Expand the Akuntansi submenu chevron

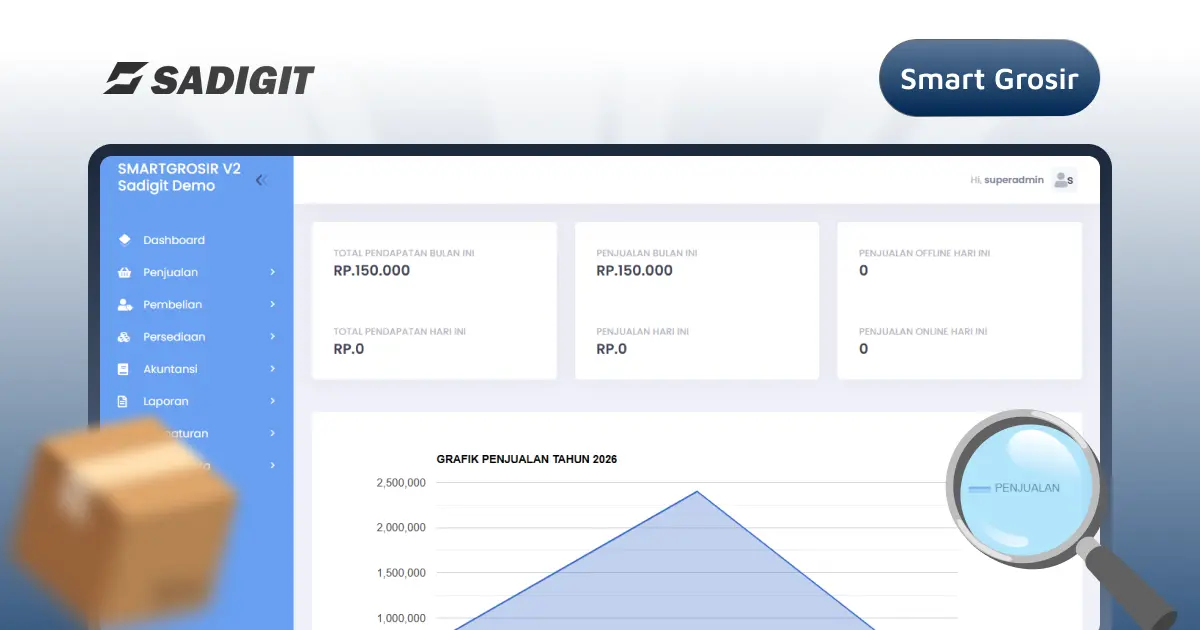pyautogui.click(x=272, y=369)
